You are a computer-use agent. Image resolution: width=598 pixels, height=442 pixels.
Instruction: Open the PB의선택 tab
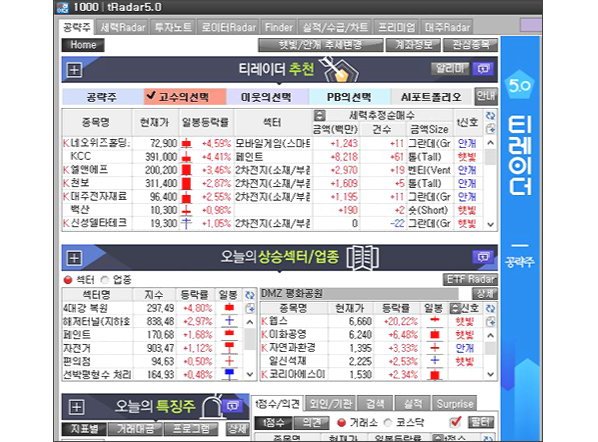click(x=349, y=97)
